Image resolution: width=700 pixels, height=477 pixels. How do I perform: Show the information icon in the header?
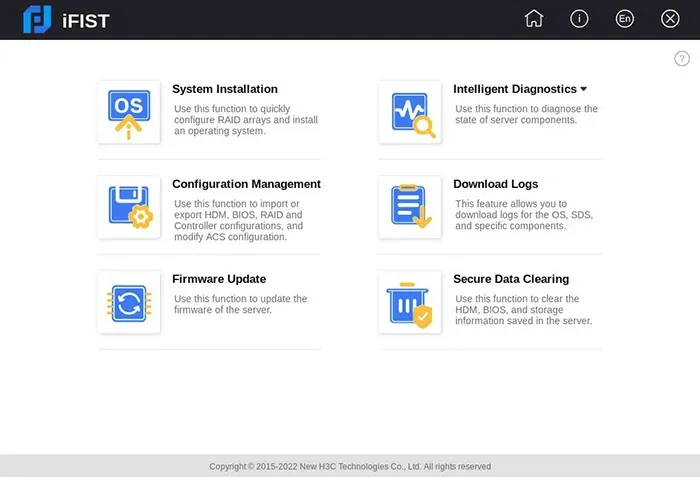point(579,19)
